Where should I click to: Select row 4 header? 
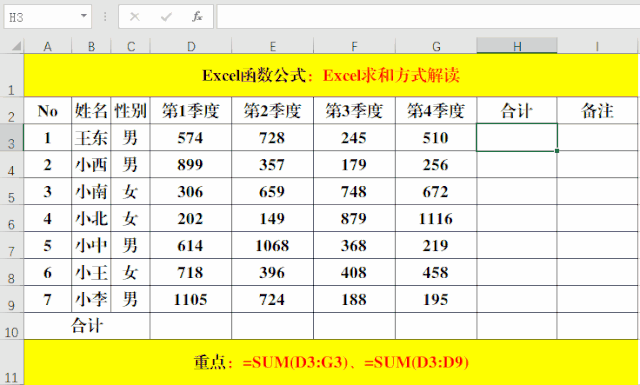pos(11,164)
